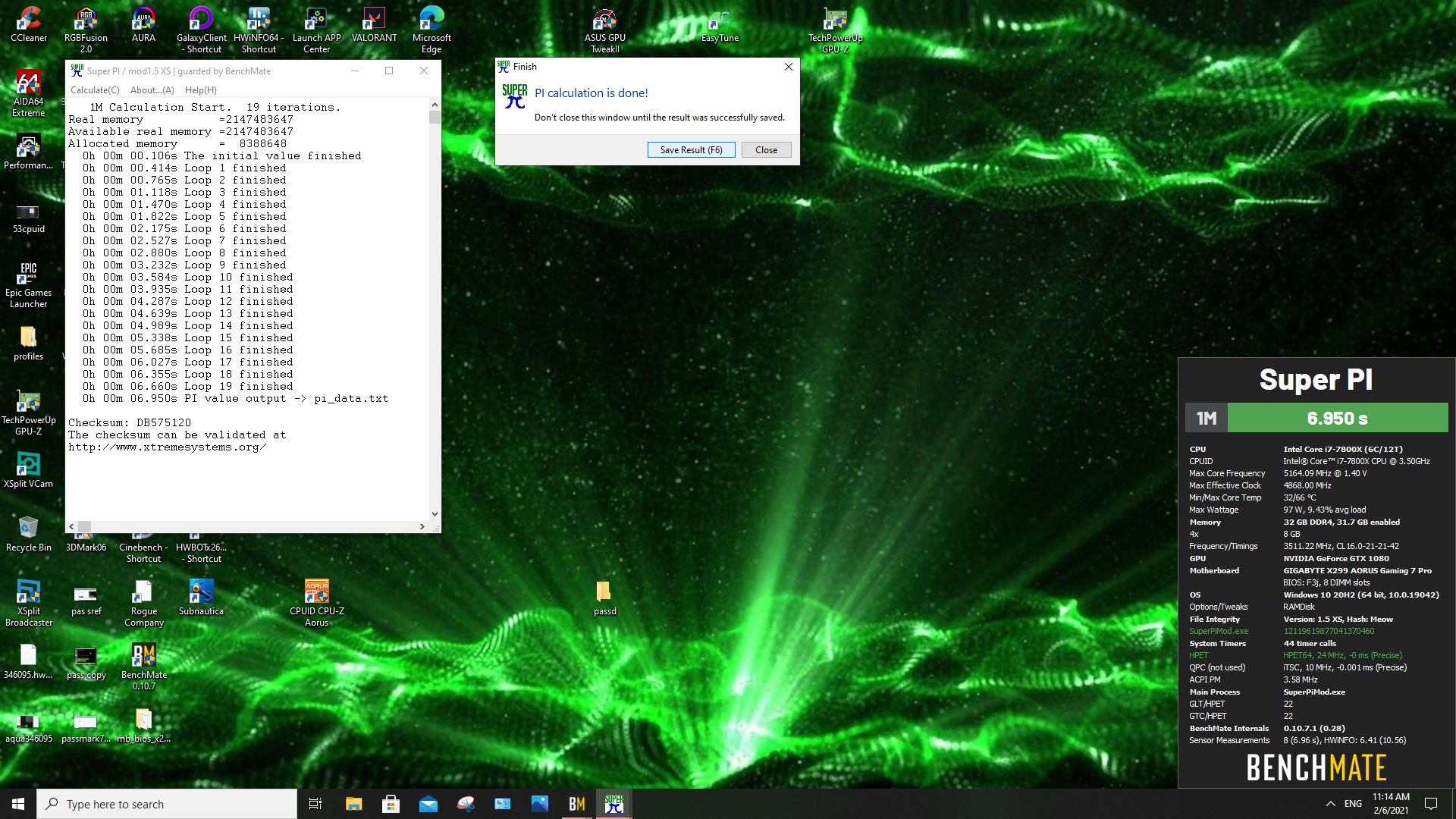
Task: Open the Help(H) menu in Super PI
Action: (x=201, y=89)
